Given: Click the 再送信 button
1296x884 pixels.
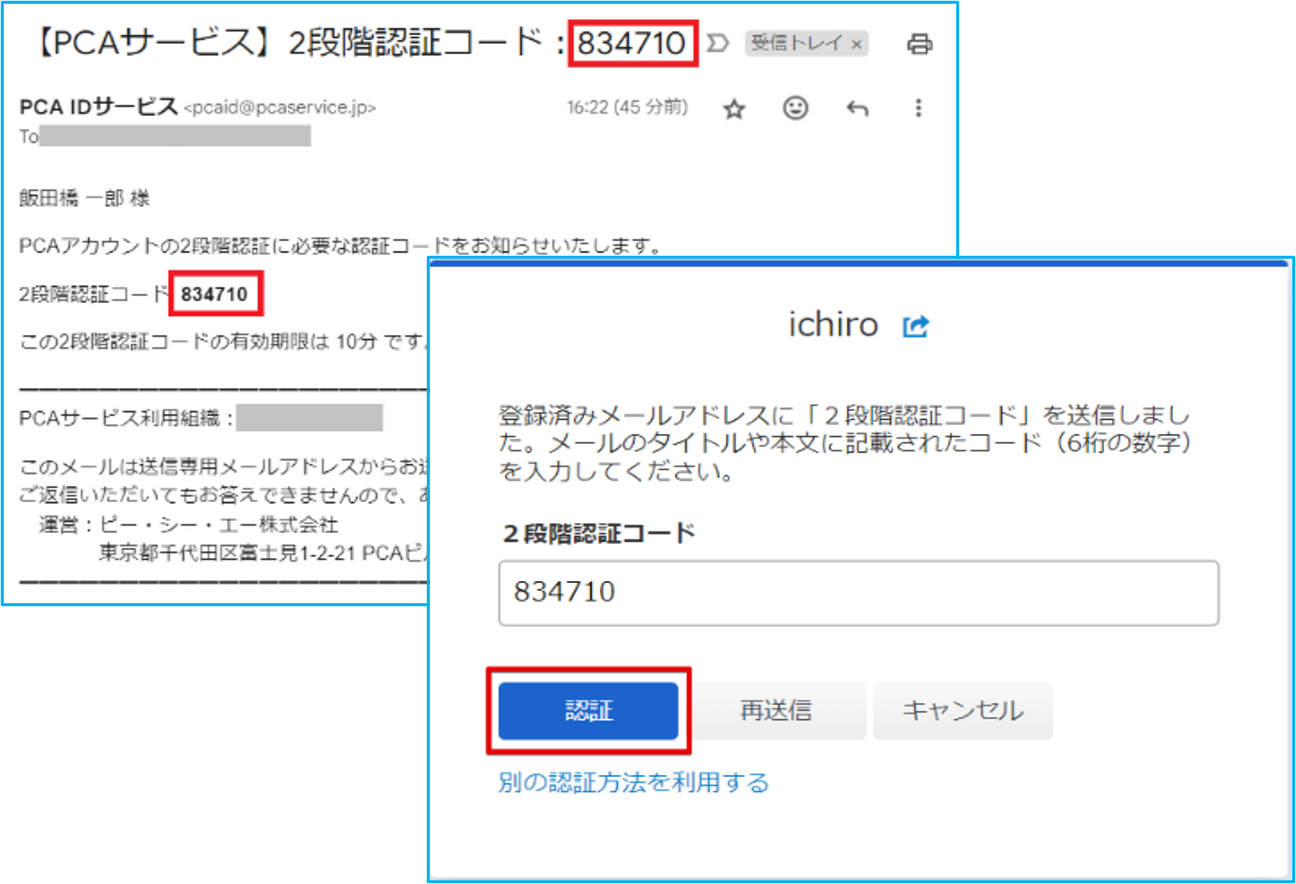Looking at the screenshot, I should [776, 711].
